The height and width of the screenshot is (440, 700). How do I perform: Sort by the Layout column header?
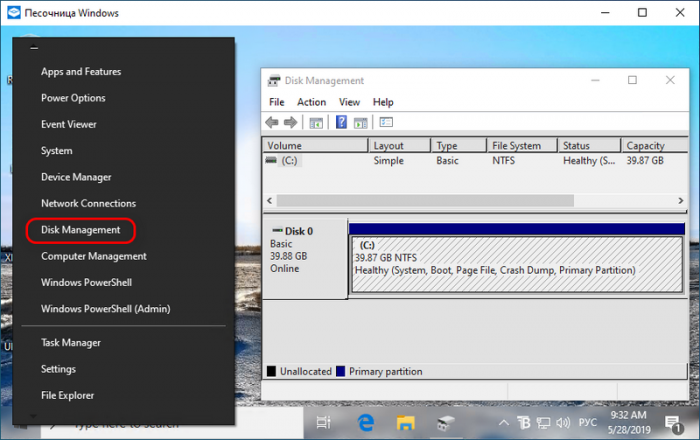tap(399, 145)
